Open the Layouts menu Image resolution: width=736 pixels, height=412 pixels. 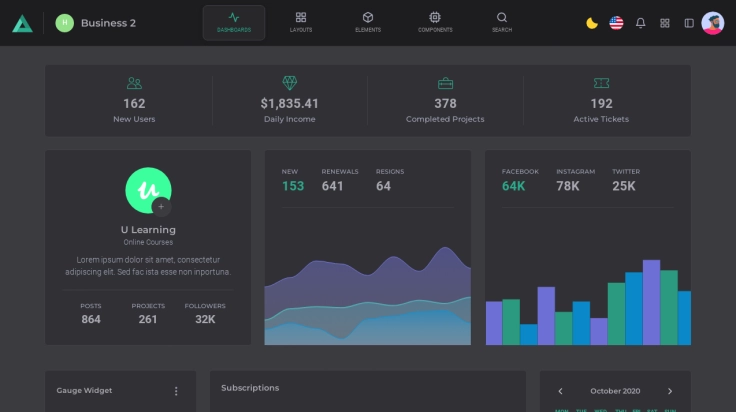pos(301,22)
